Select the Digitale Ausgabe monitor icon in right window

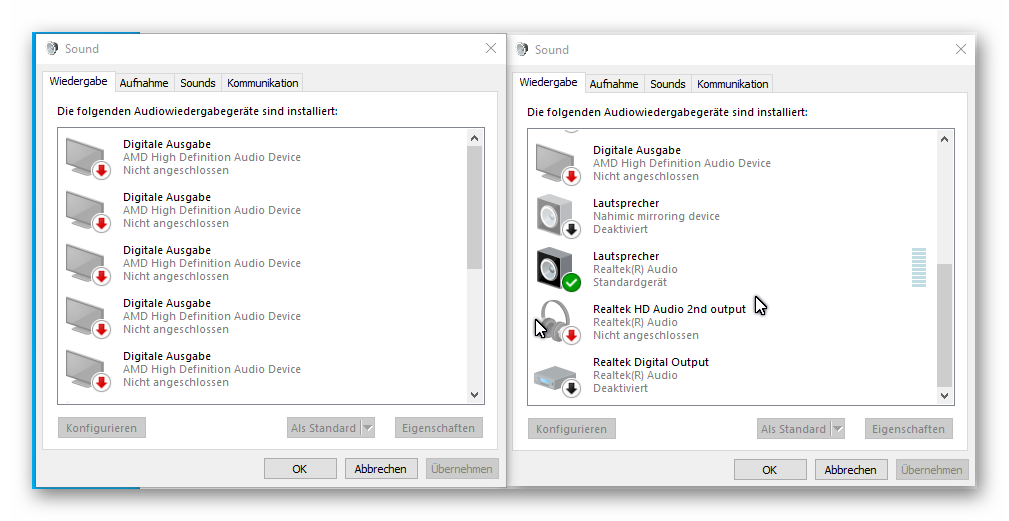pyautogui.click(x=557, y=163)
